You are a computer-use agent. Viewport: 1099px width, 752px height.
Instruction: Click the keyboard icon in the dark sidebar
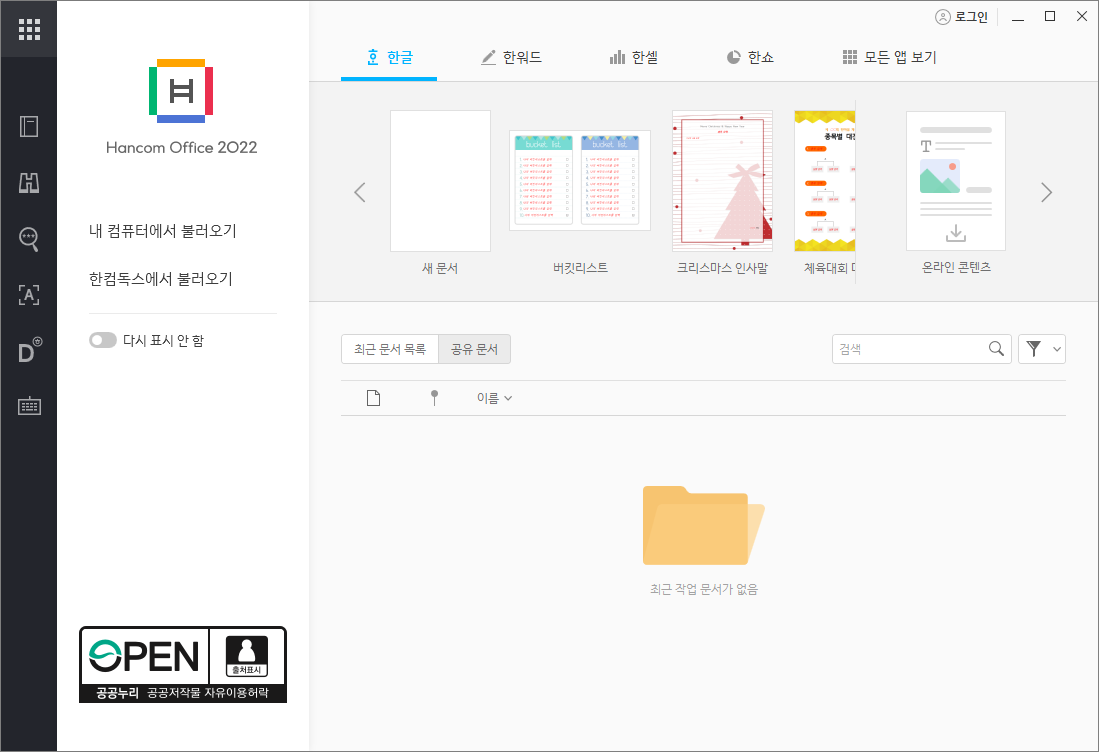pyautogui.click(x=29, y=406)
